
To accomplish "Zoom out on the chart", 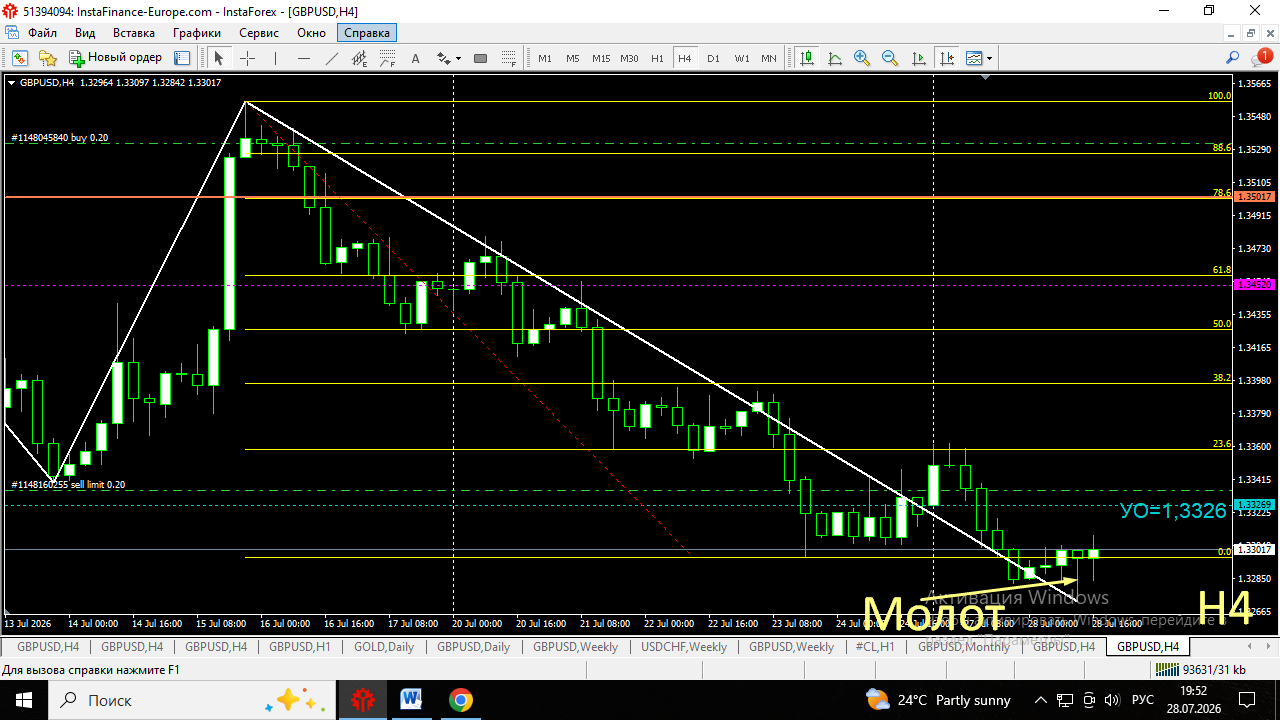I will [890, 58].
